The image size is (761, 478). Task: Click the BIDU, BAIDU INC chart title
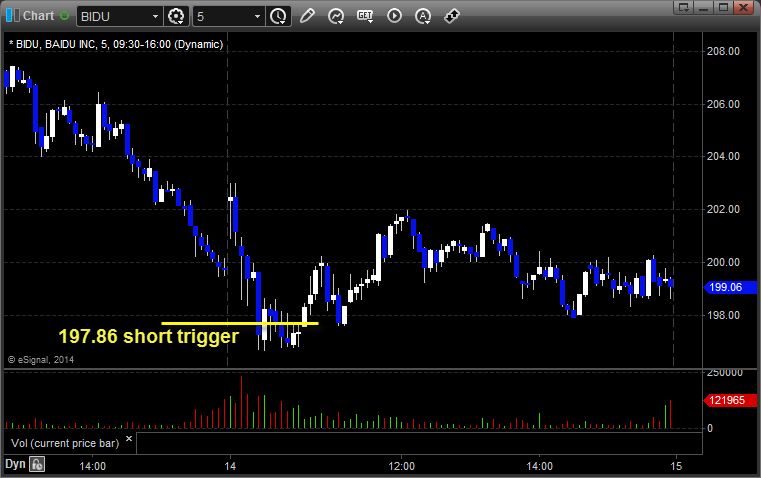(116, 44)
